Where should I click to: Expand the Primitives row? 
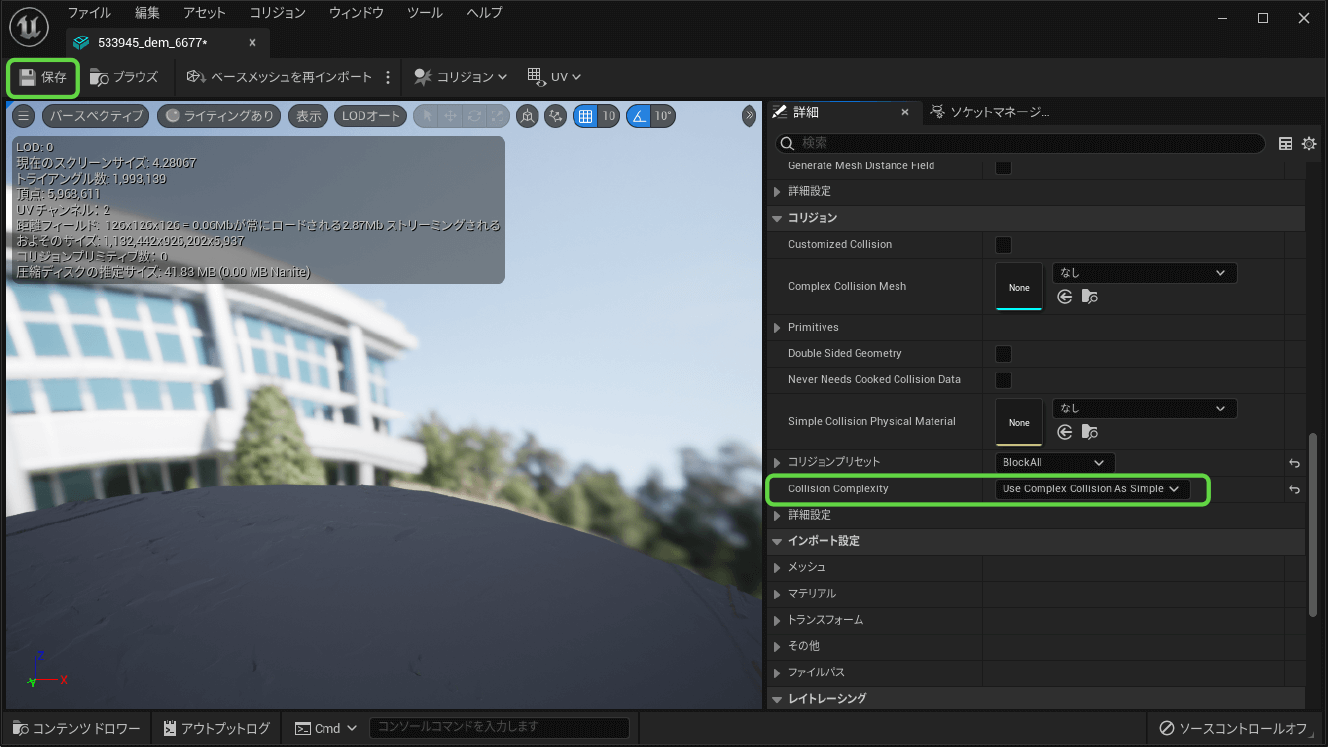778,328
